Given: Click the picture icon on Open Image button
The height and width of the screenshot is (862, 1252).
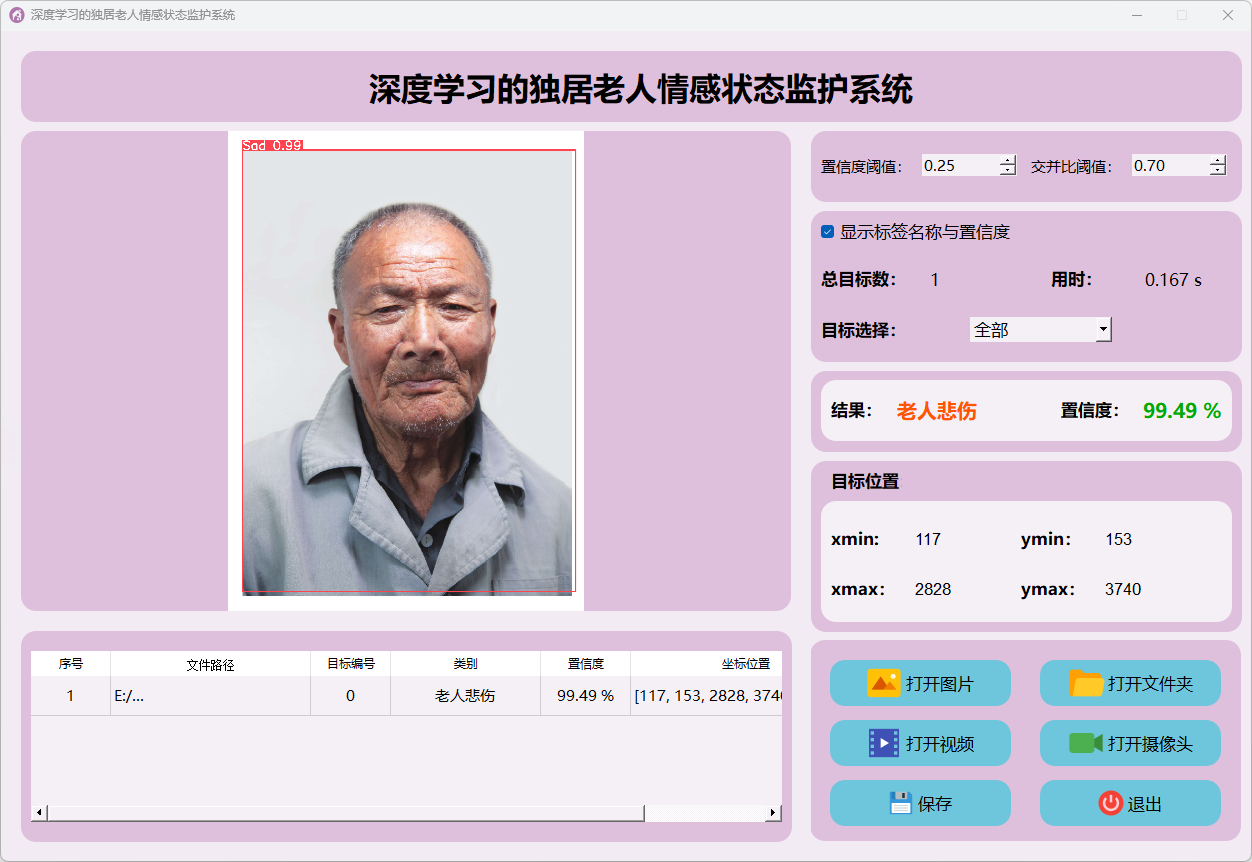Looking at the screenshot, I should click(884, 684).
